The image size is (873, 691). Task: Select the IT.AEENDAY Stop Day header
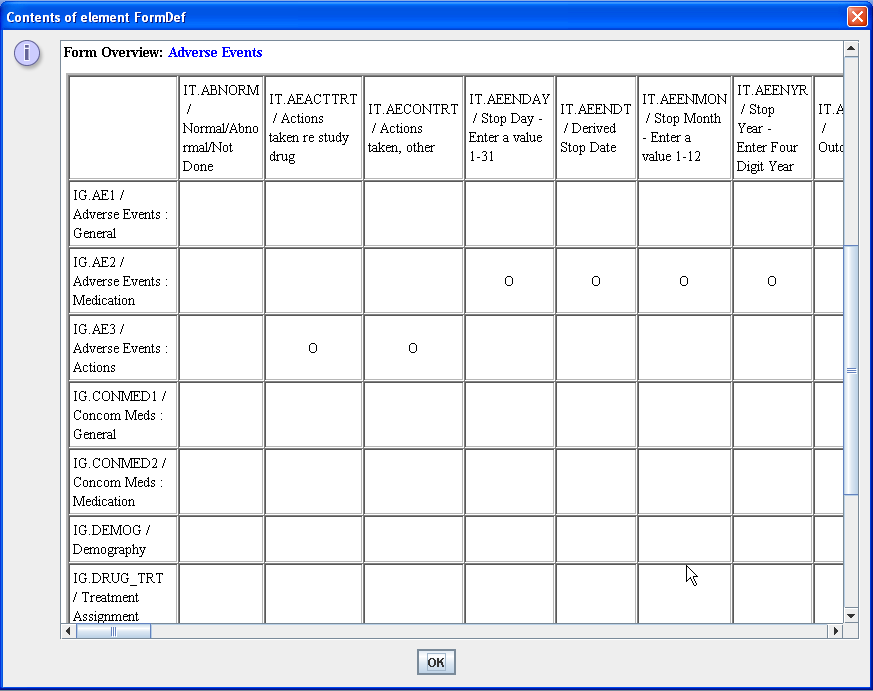(509, 128)
